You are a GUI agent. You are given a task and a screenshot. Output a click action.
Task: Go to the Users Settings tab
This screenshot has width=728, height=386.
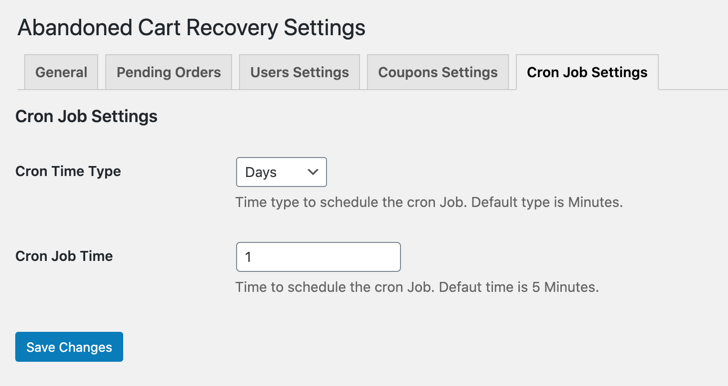pos(299,72)
